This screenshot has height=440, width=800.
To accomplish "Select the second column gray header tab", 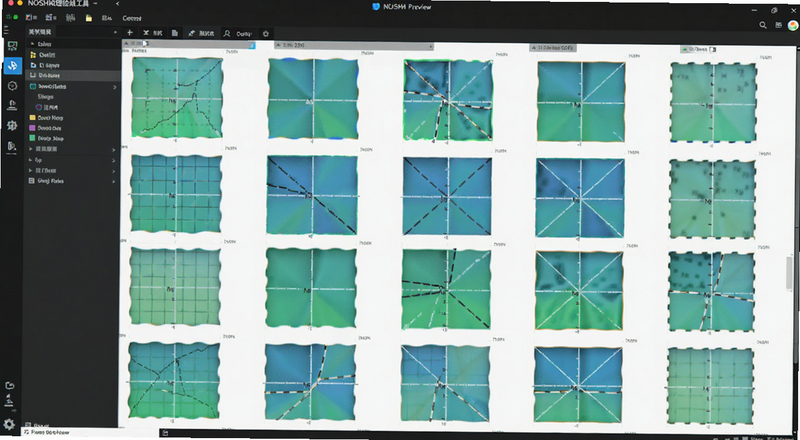I will (354, 46).
